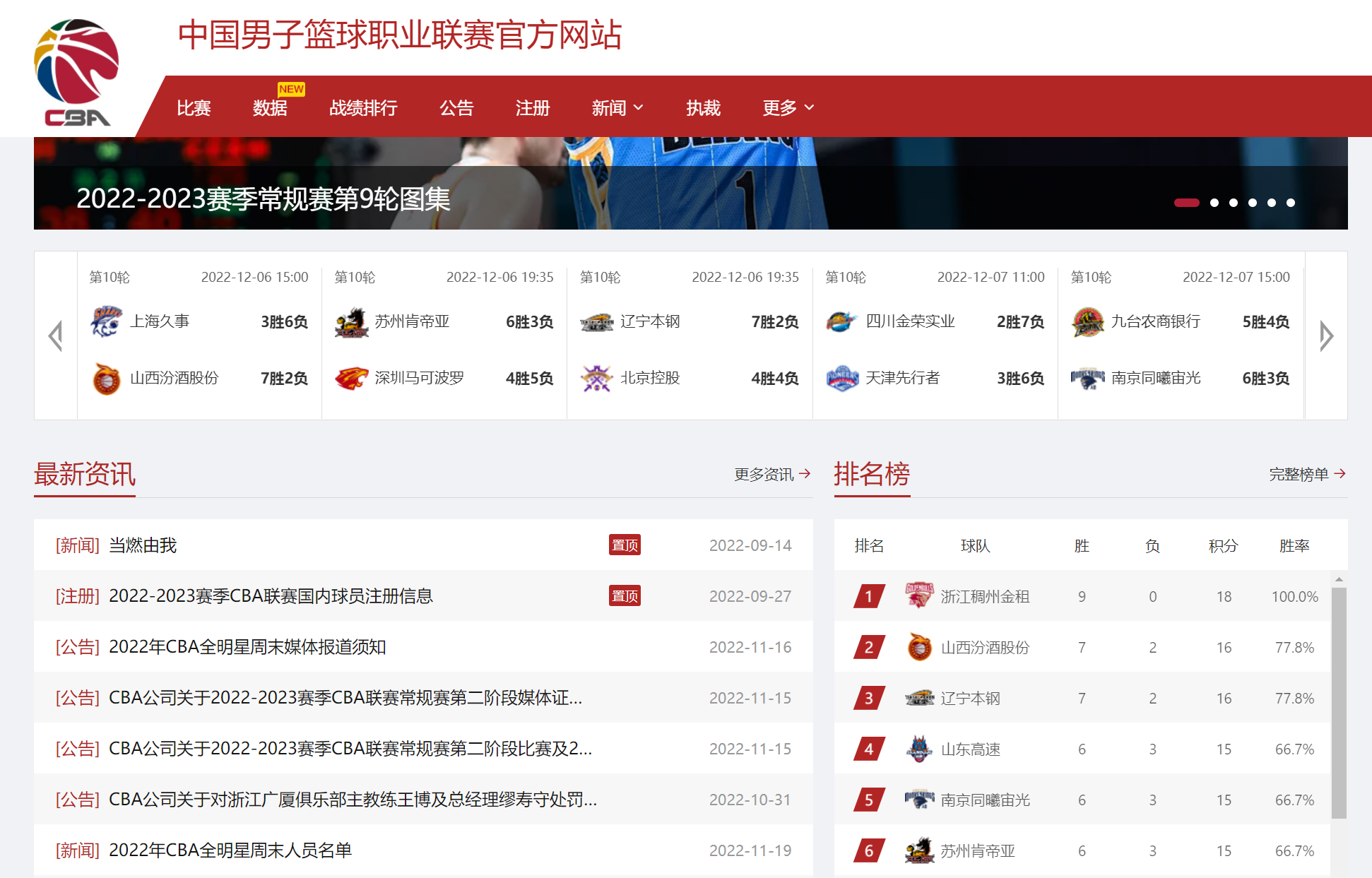Open the 第9轮图集 banner slide
Screen dimensions: 1372x878
click(263, 199)
